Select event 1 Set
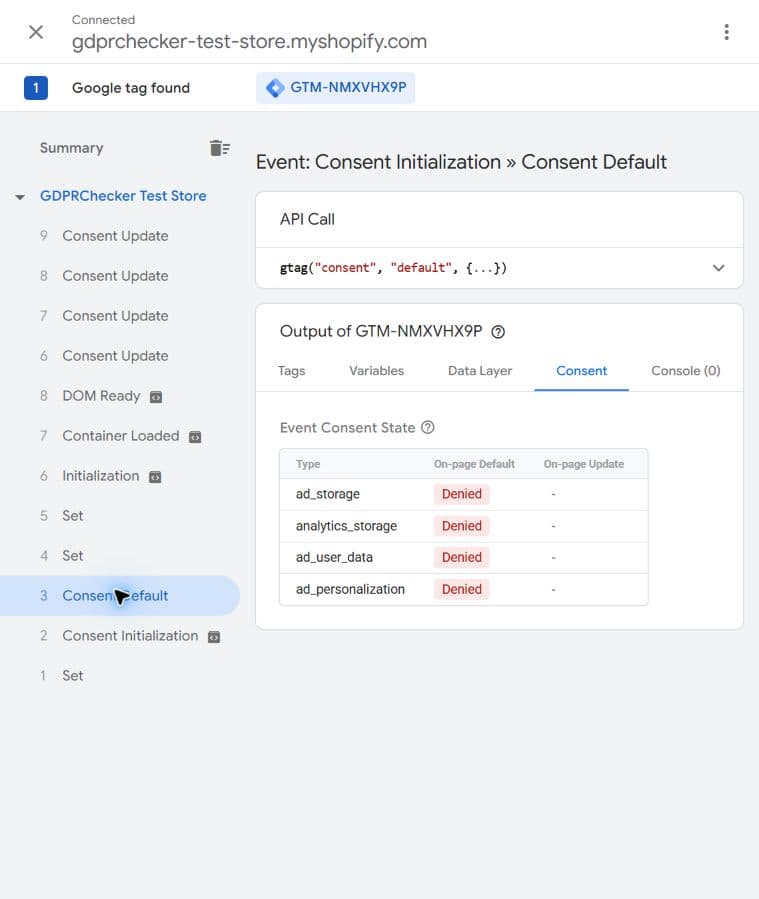 coord(73,675)
